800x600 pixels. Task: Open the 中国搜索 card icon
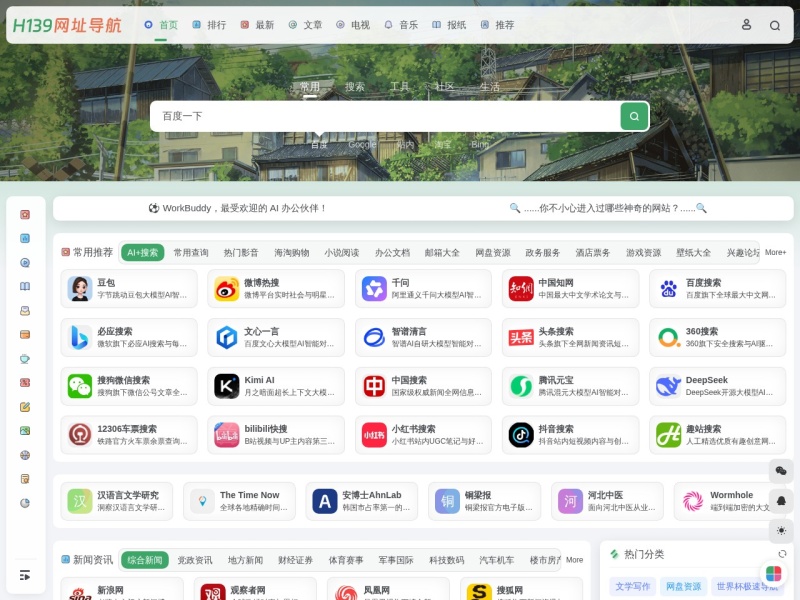click(374, 386)
